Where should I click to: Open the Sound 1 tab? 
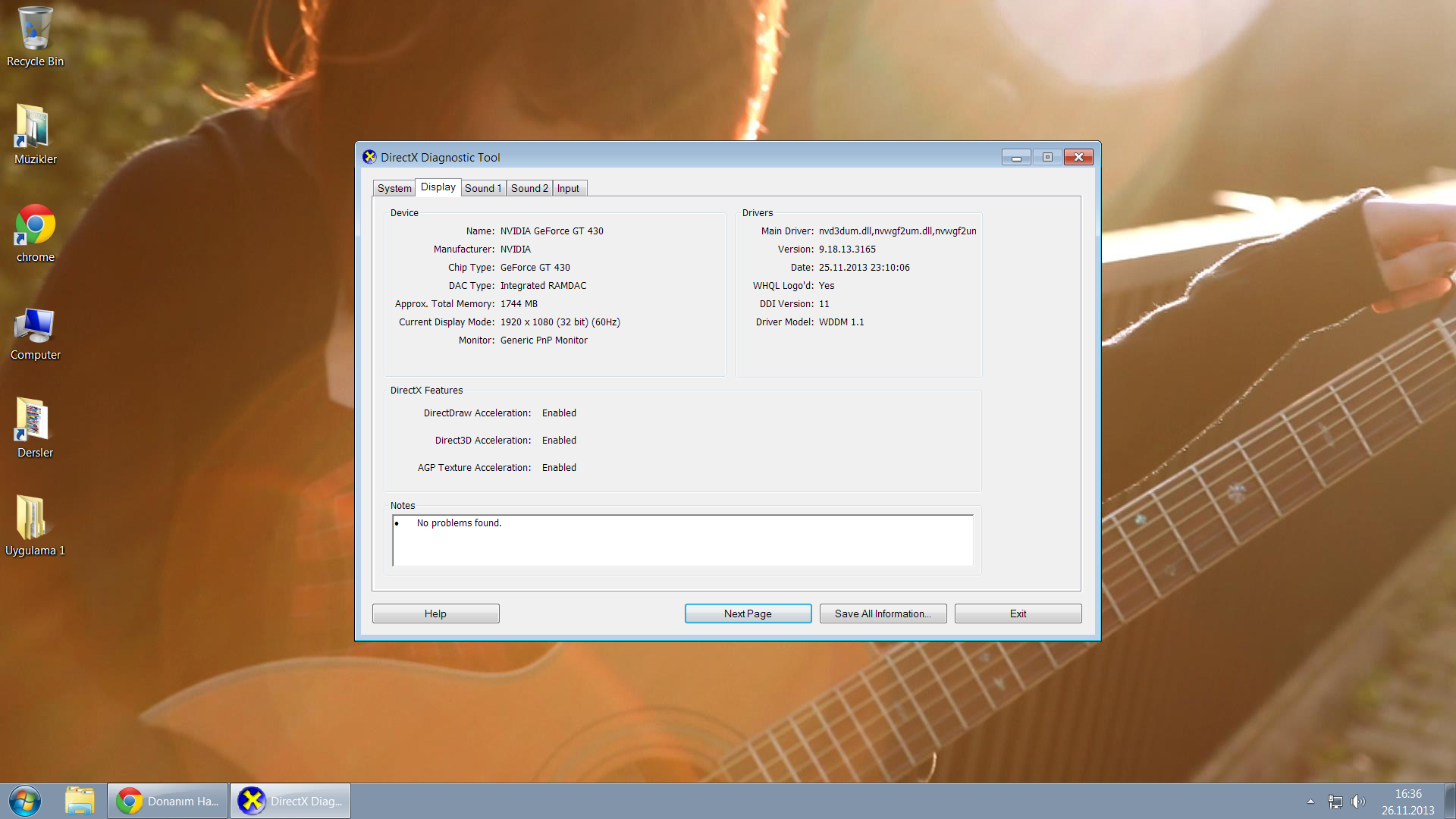click(x=483, y=188)
